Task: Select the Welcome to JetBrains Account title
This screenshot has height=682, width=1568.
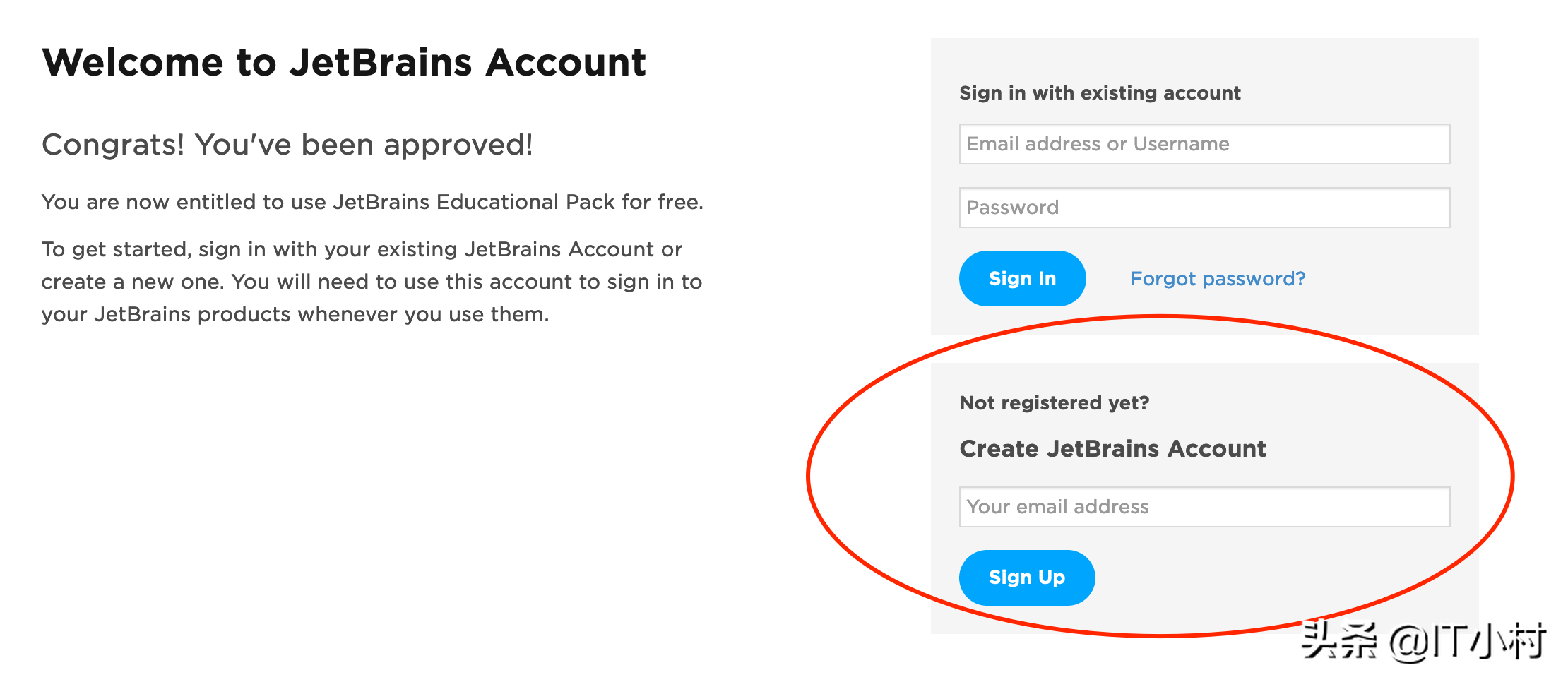Action: 344,62
